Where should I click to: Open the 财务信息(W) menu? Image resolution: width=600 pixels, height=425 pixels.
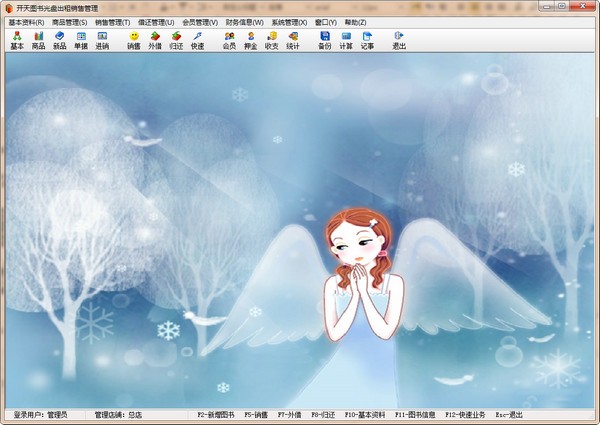click(x=245, y=22)
